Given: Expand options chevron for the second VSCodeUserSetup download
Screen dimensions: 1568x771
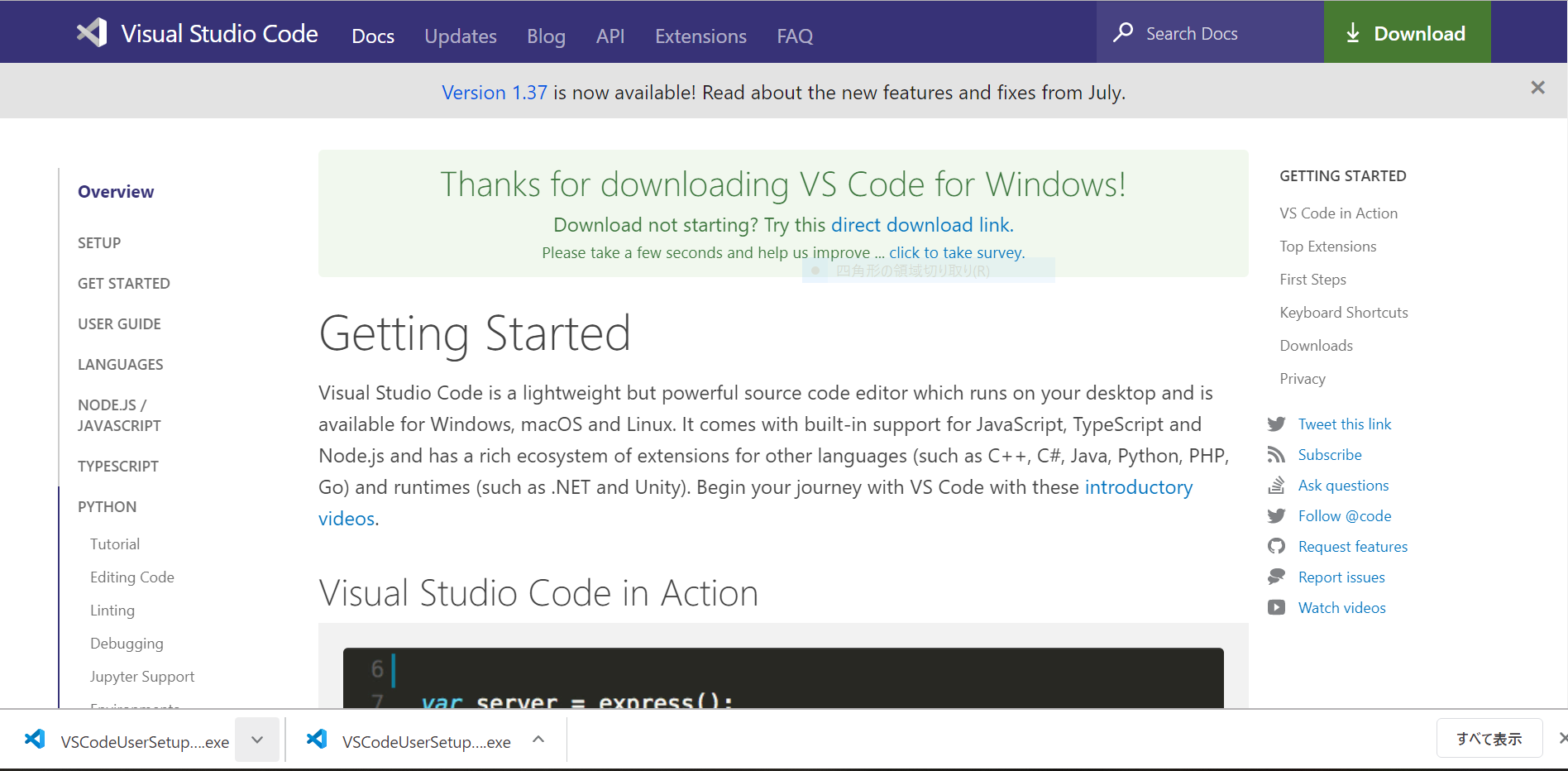Looking at the screenshot, I should (x=538, y=740).
